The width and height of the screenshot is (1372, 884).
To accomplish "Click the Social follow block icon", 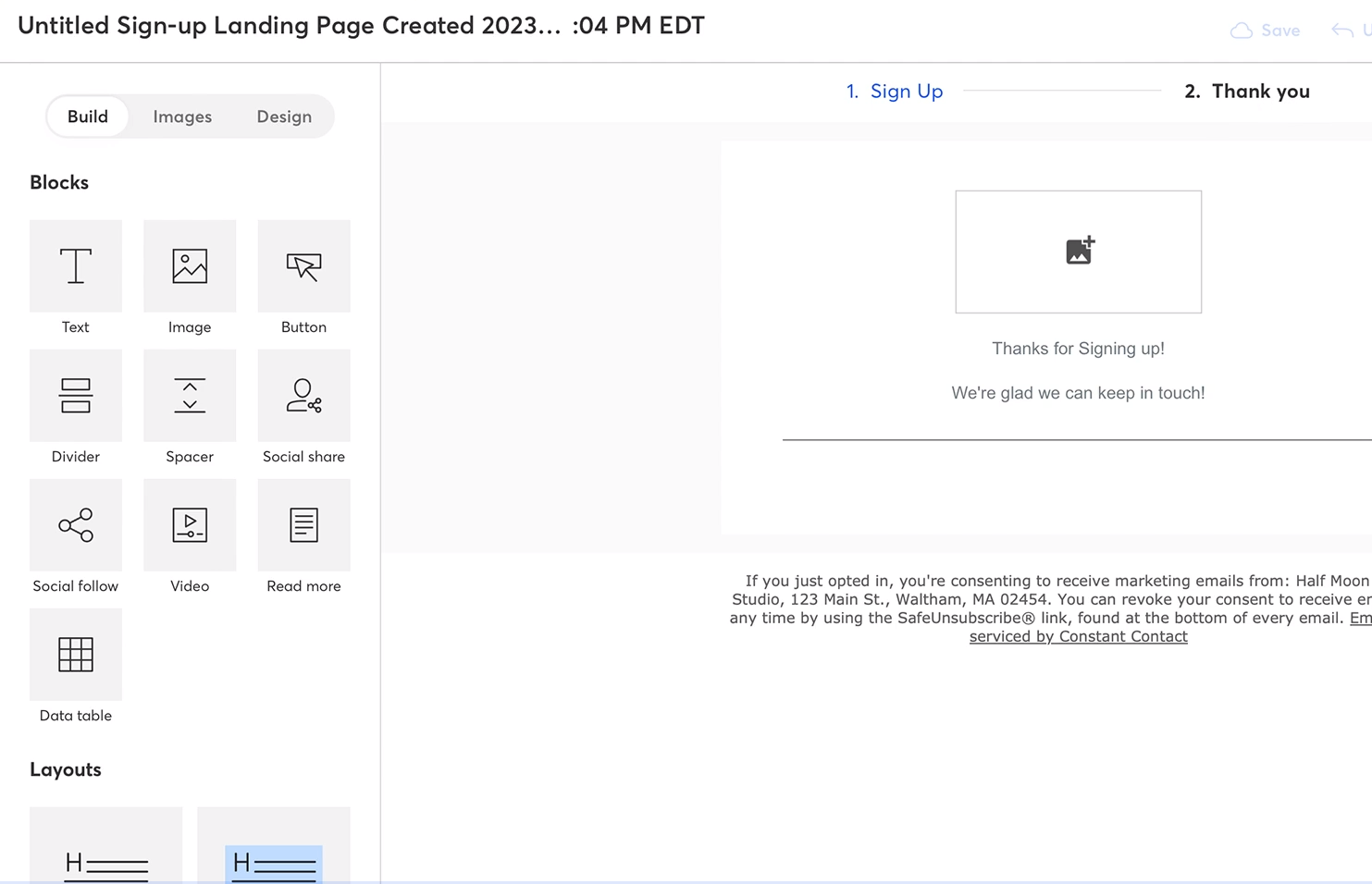I will (x=76, y=525).
